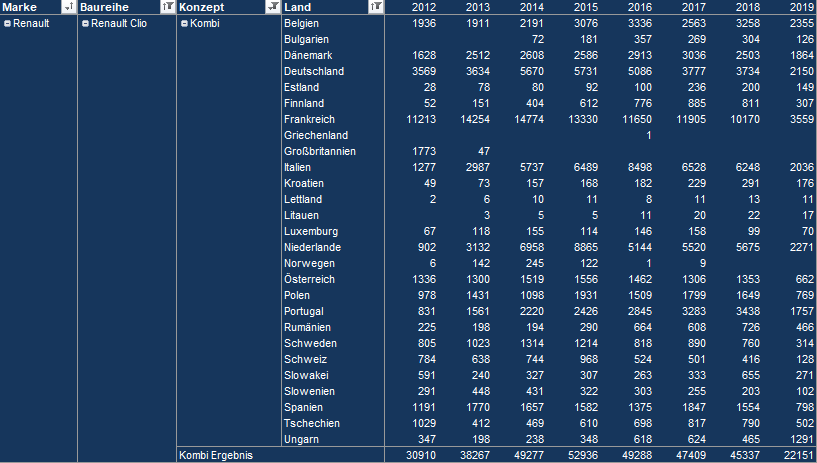Select Großbritannien 2012 value 1773
The height and width of the screenshot is (463, 817).
[x=424, y=152]
